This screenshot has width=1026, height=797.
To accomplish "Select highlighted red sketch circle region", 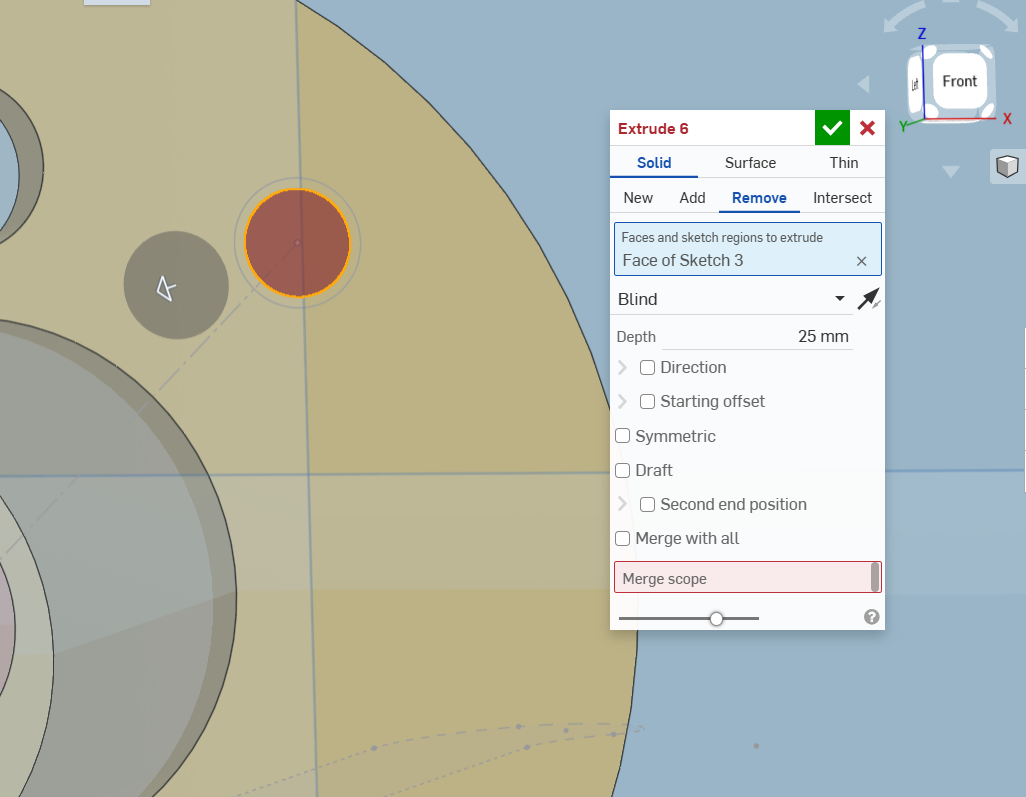I will tap(298, 243).
